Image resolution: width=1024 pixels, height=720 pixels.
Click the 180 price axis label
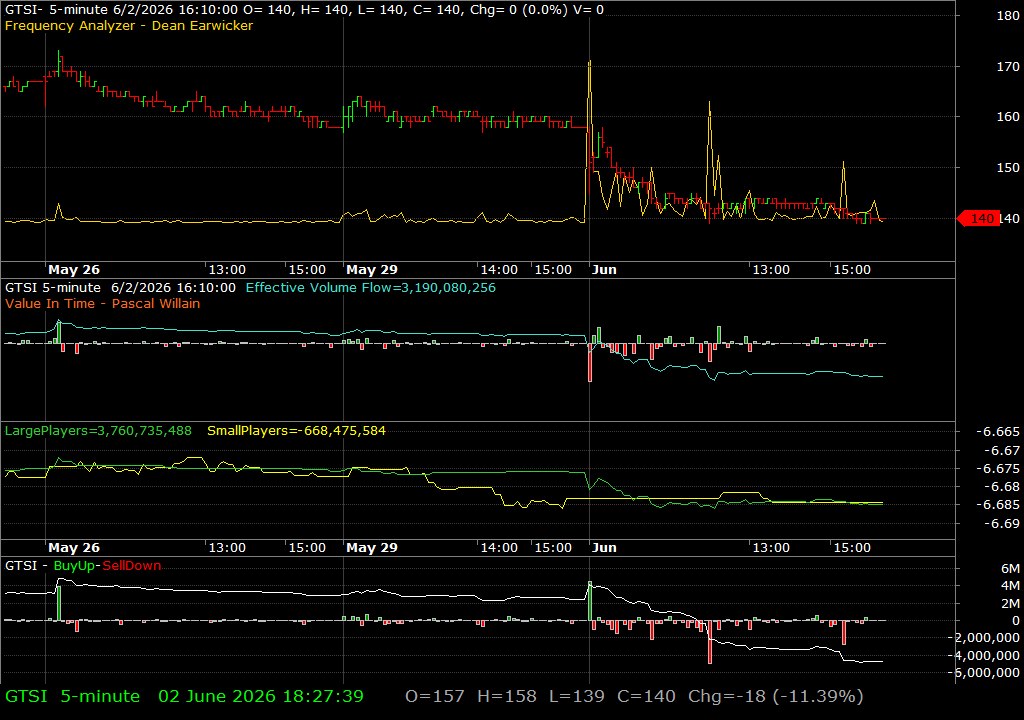(x=1008, y=16)
